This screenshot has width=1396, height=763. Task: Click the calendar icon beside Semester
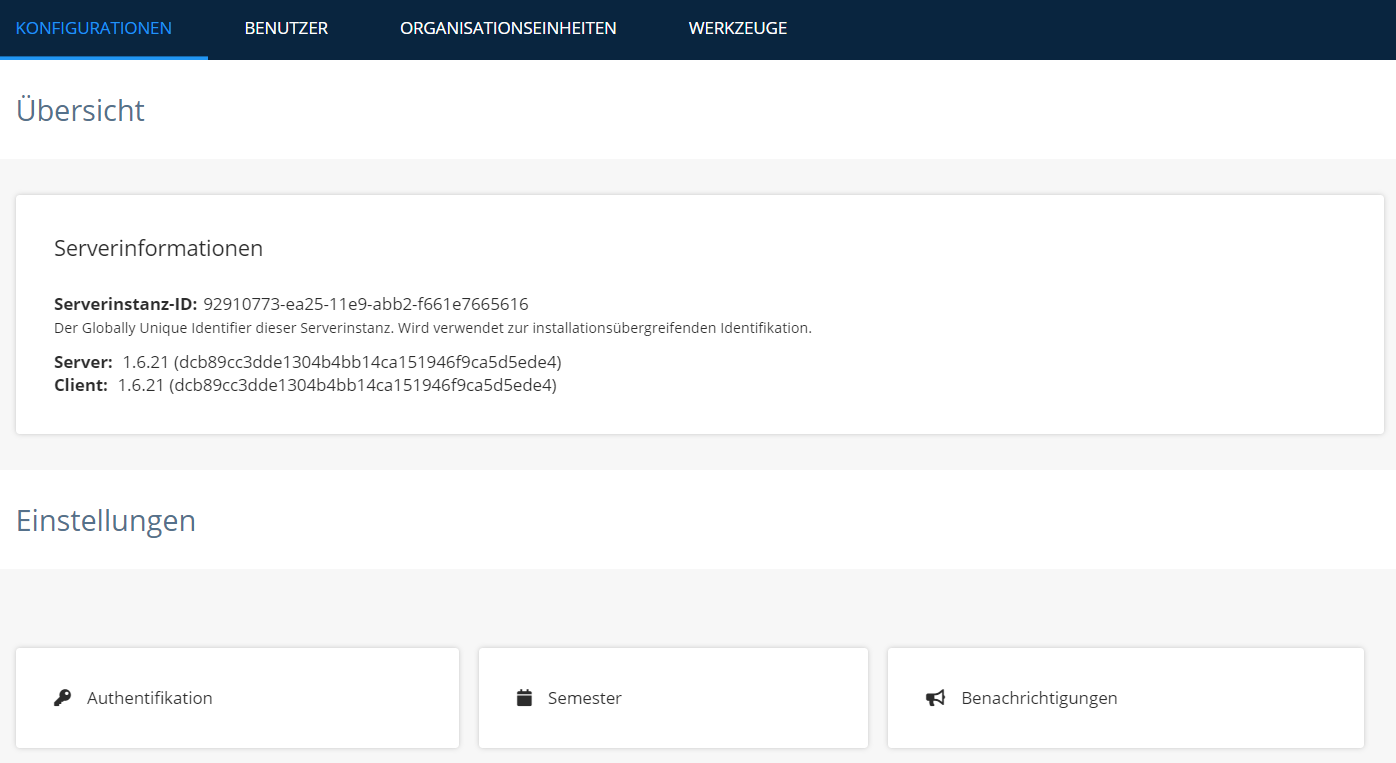524,698
